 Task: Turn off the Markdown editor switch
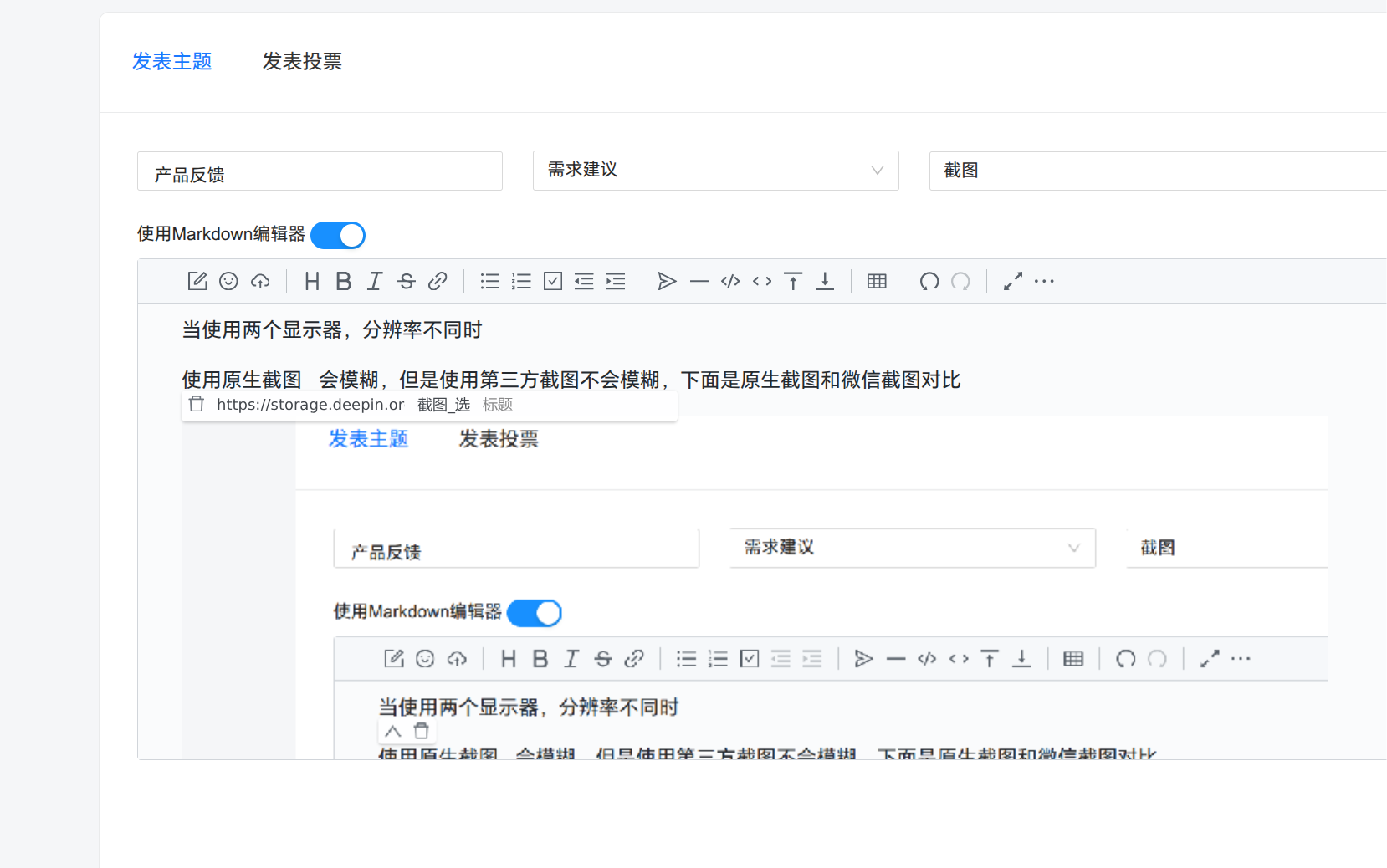[338, 235]
